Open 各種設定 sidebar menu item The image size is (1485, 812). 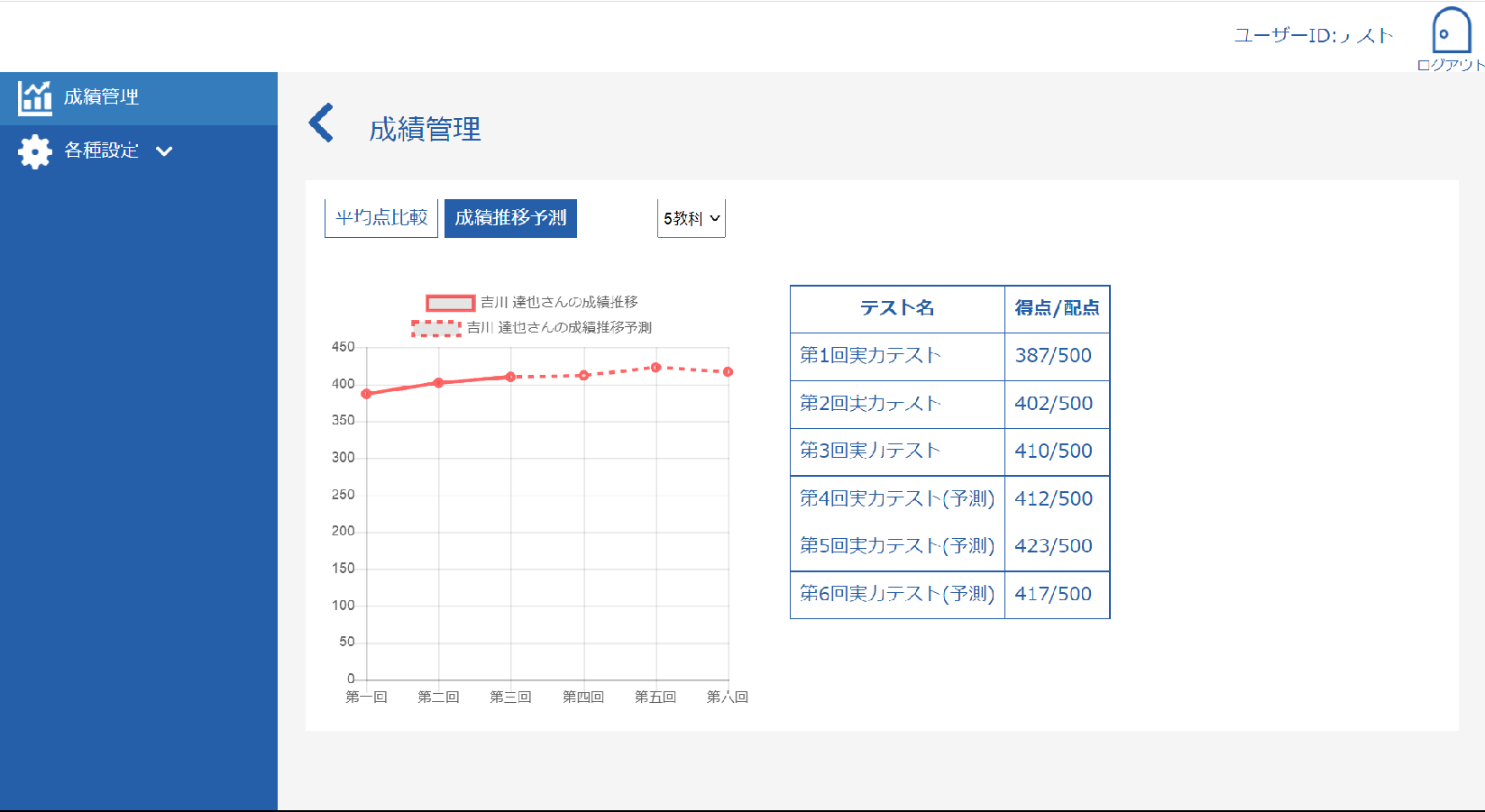[x=101, y=151]
